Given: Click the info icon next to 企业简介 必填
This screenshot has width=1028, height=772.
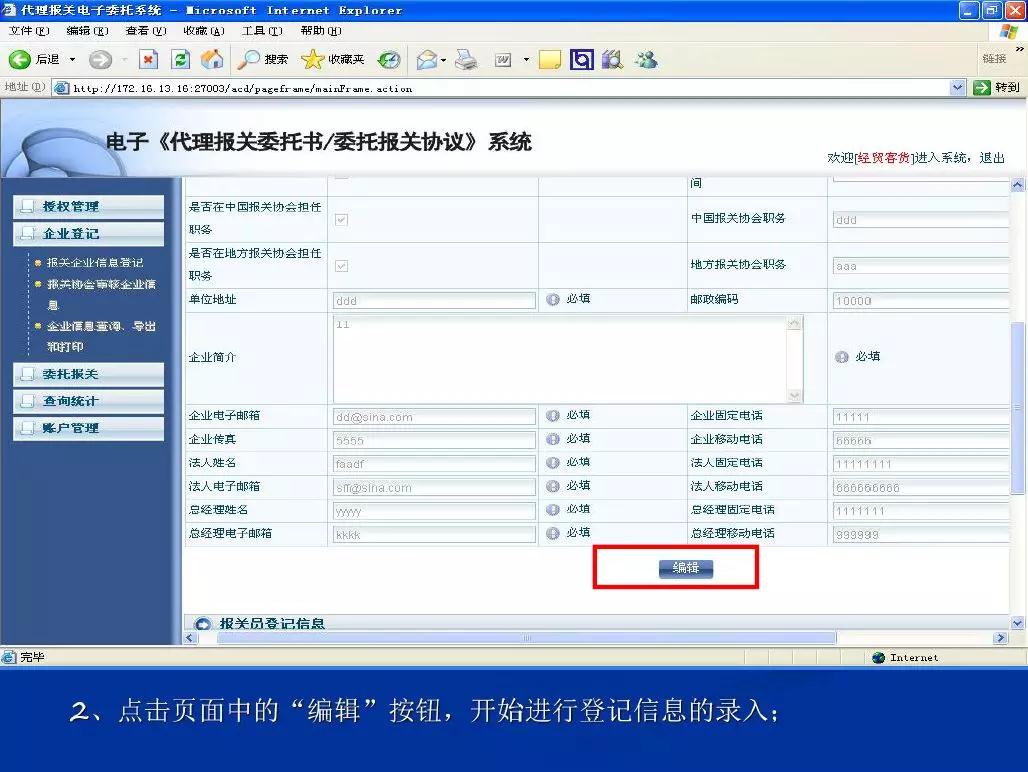Looking at the screenshot, I should (x=842, y=357).
